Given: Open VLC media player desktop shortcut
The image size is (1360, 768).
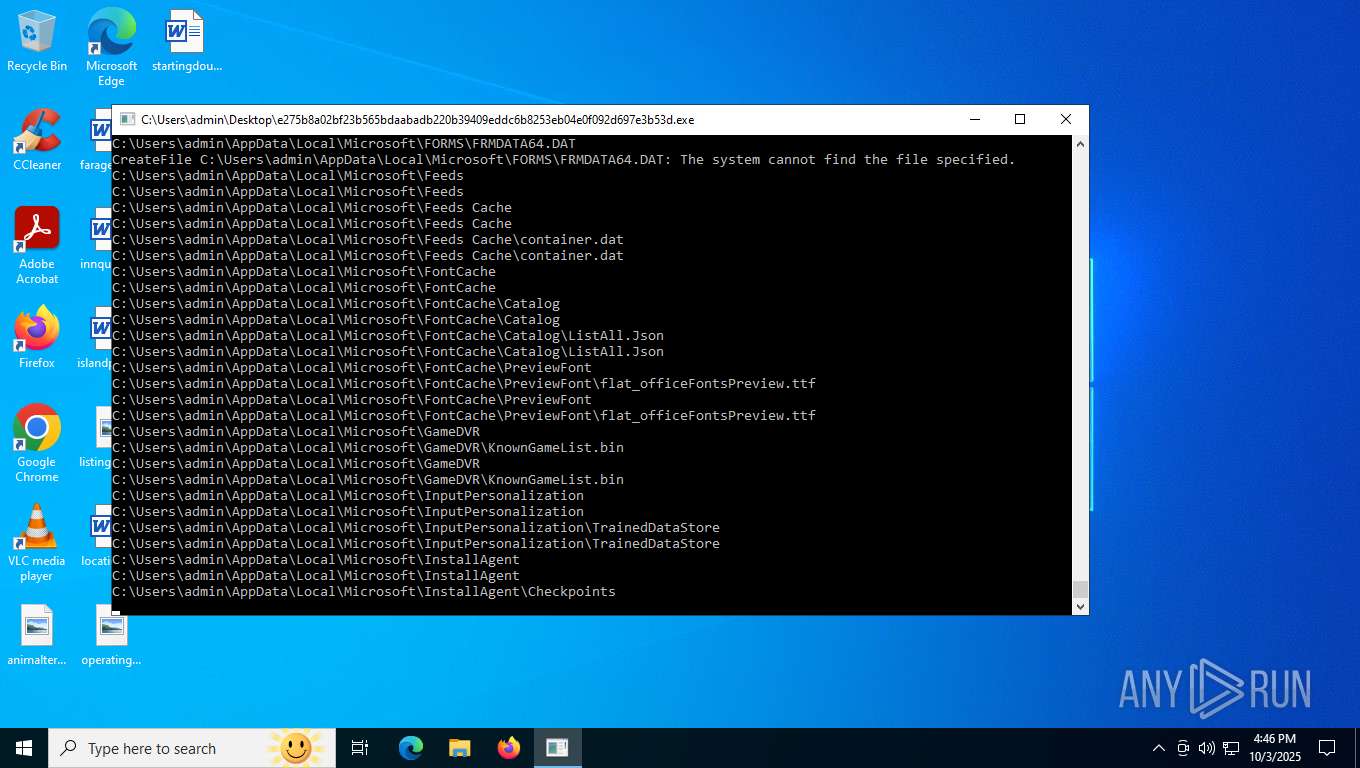Looking at the screenshot, I should [37, 543].
